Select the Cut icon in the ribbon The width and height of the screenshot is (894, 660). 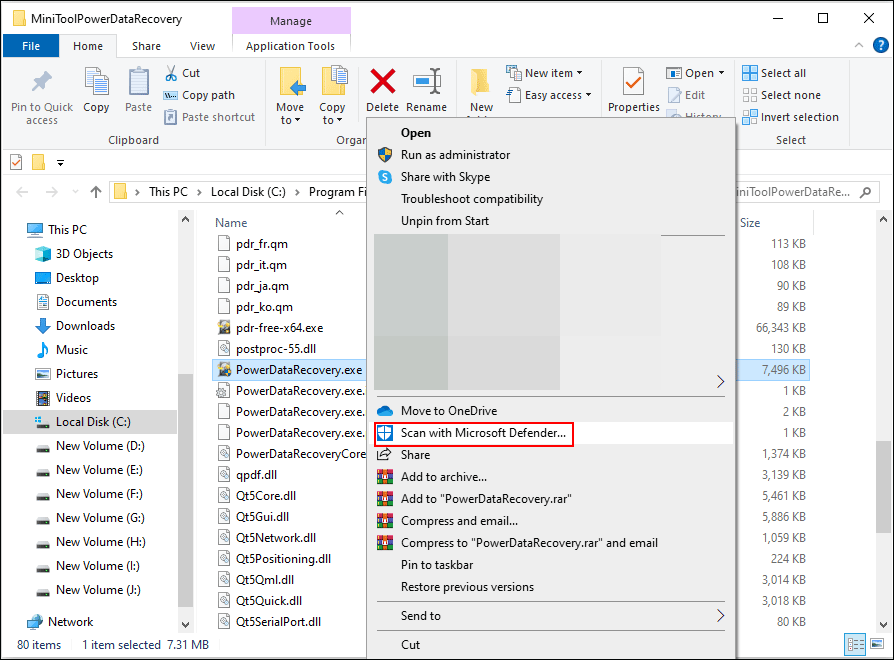(x=172, y=72)
